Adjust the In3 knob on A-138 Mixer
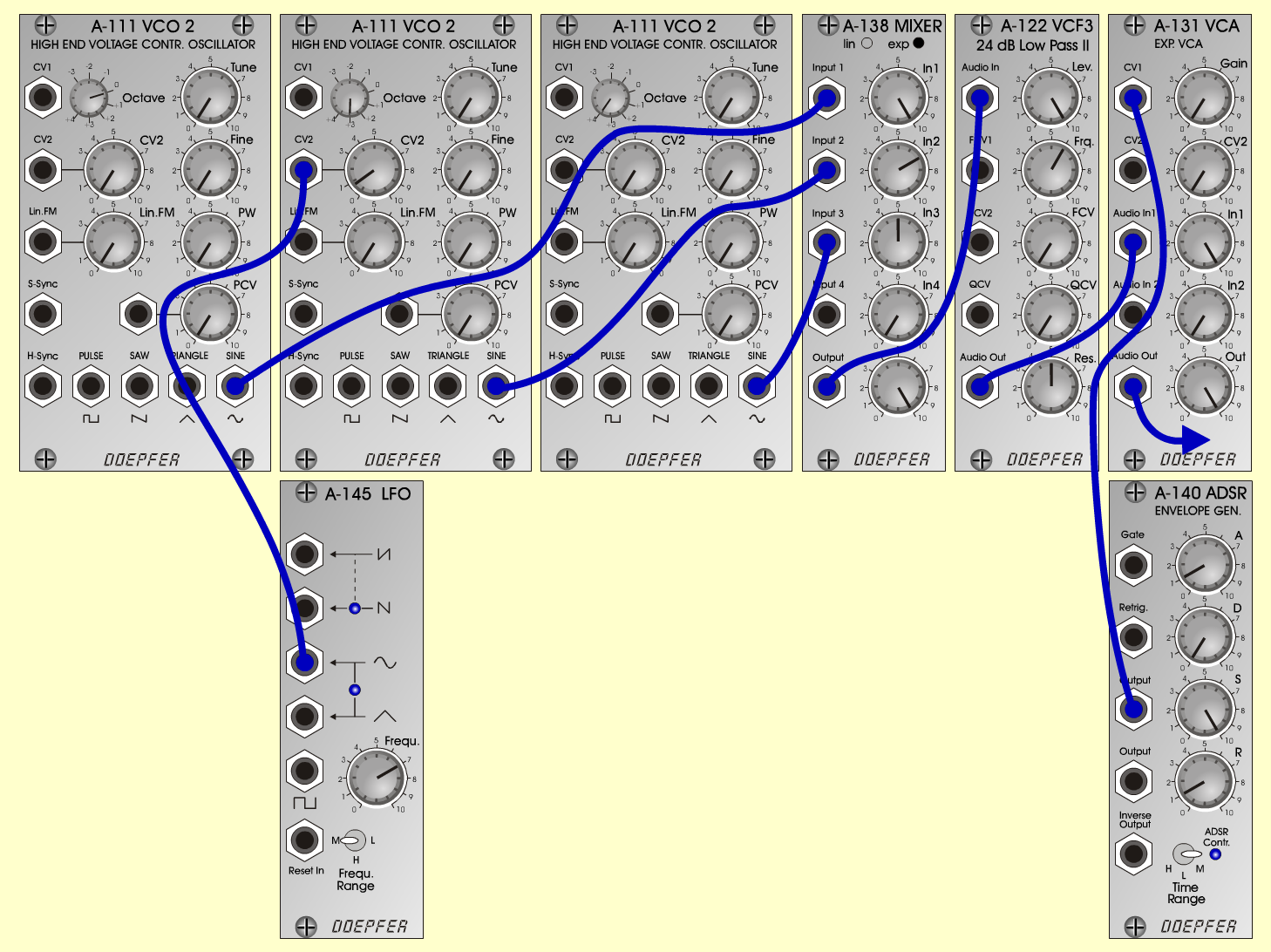1271x952 pixels. pos(898,242)
